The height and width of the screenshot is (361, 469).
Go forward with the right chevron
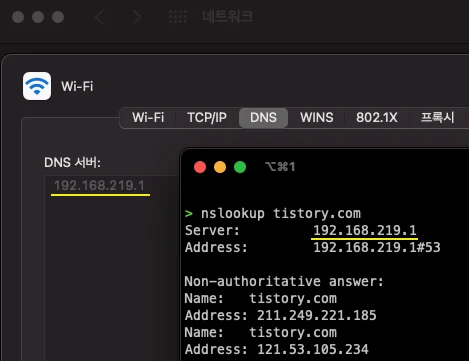(137, 17)
